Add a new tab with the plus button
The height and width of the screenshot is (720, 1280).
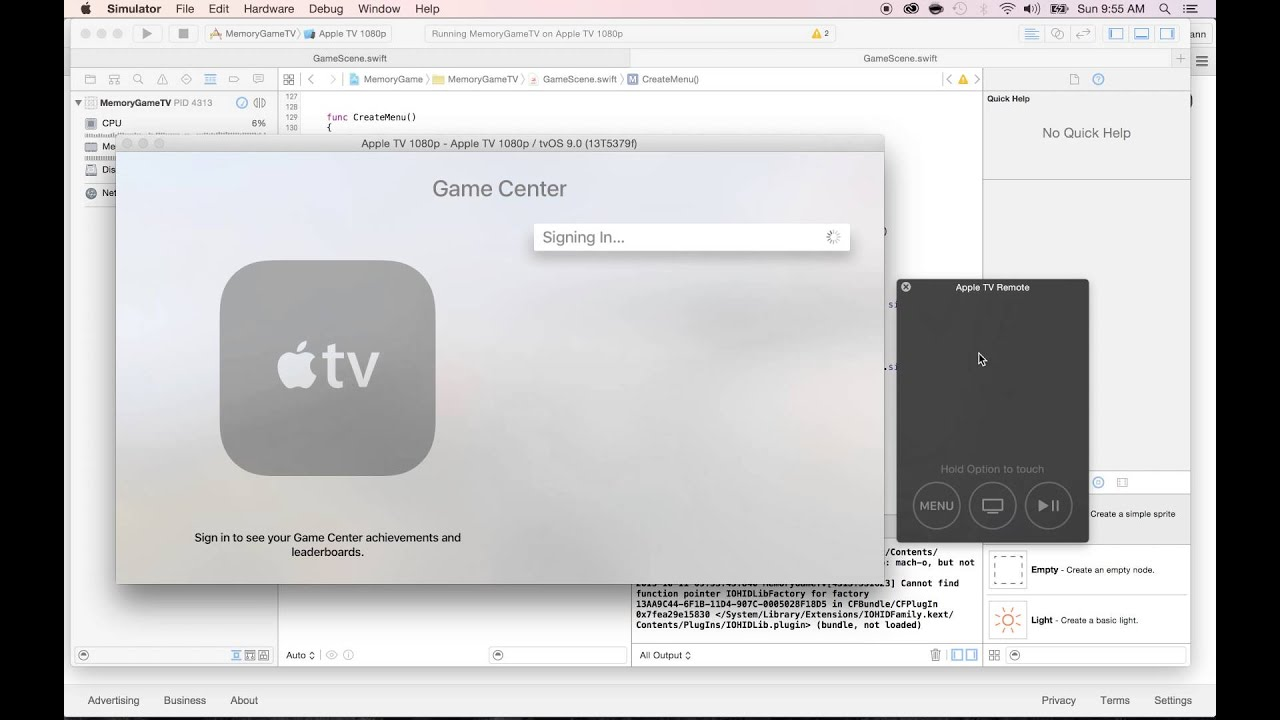[x=1181, y=58]
